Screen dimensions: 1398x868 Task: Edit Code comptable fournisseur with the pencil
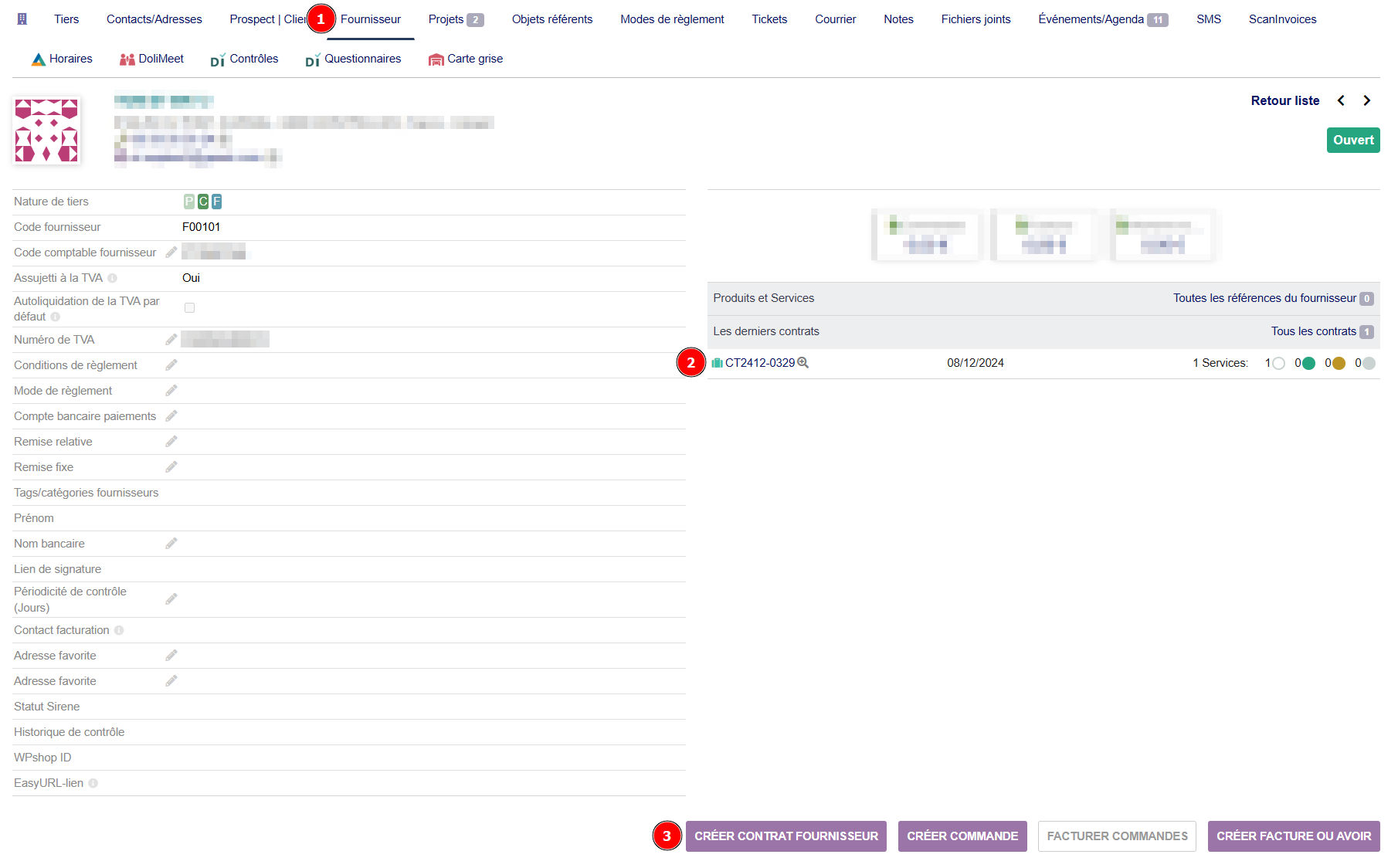tap(171, 253)
